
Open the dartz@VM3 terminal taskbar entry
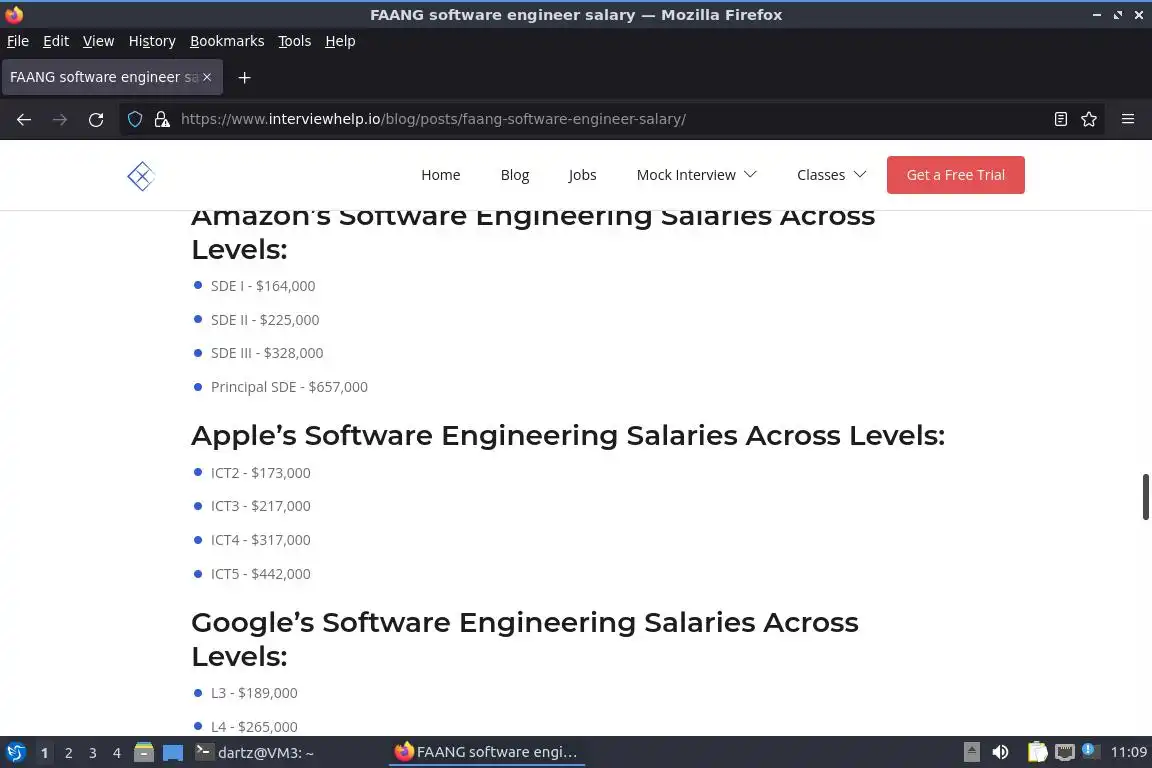coord(254,752)
